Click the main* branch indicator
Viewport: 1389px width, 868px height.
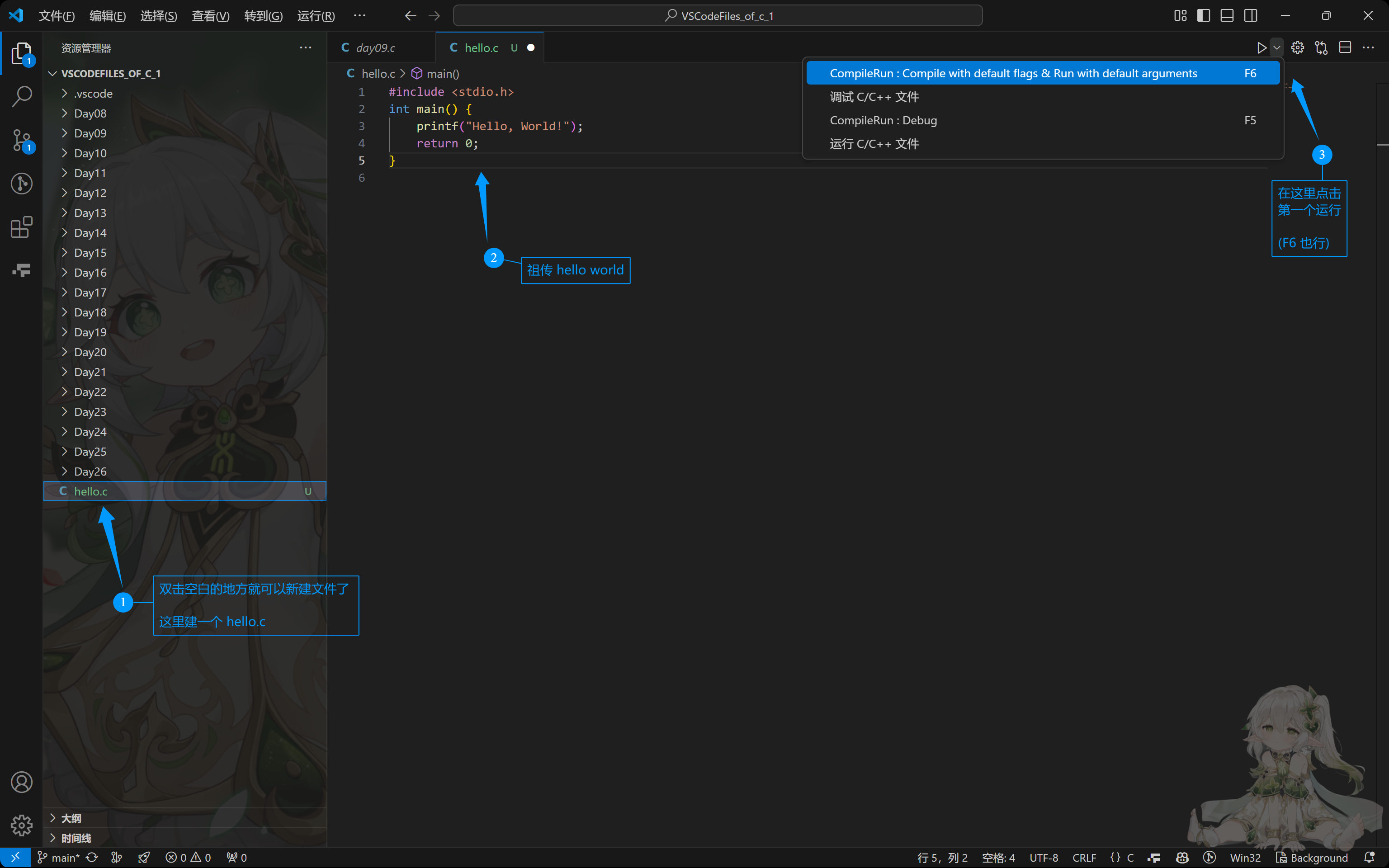tap(58, 857)
